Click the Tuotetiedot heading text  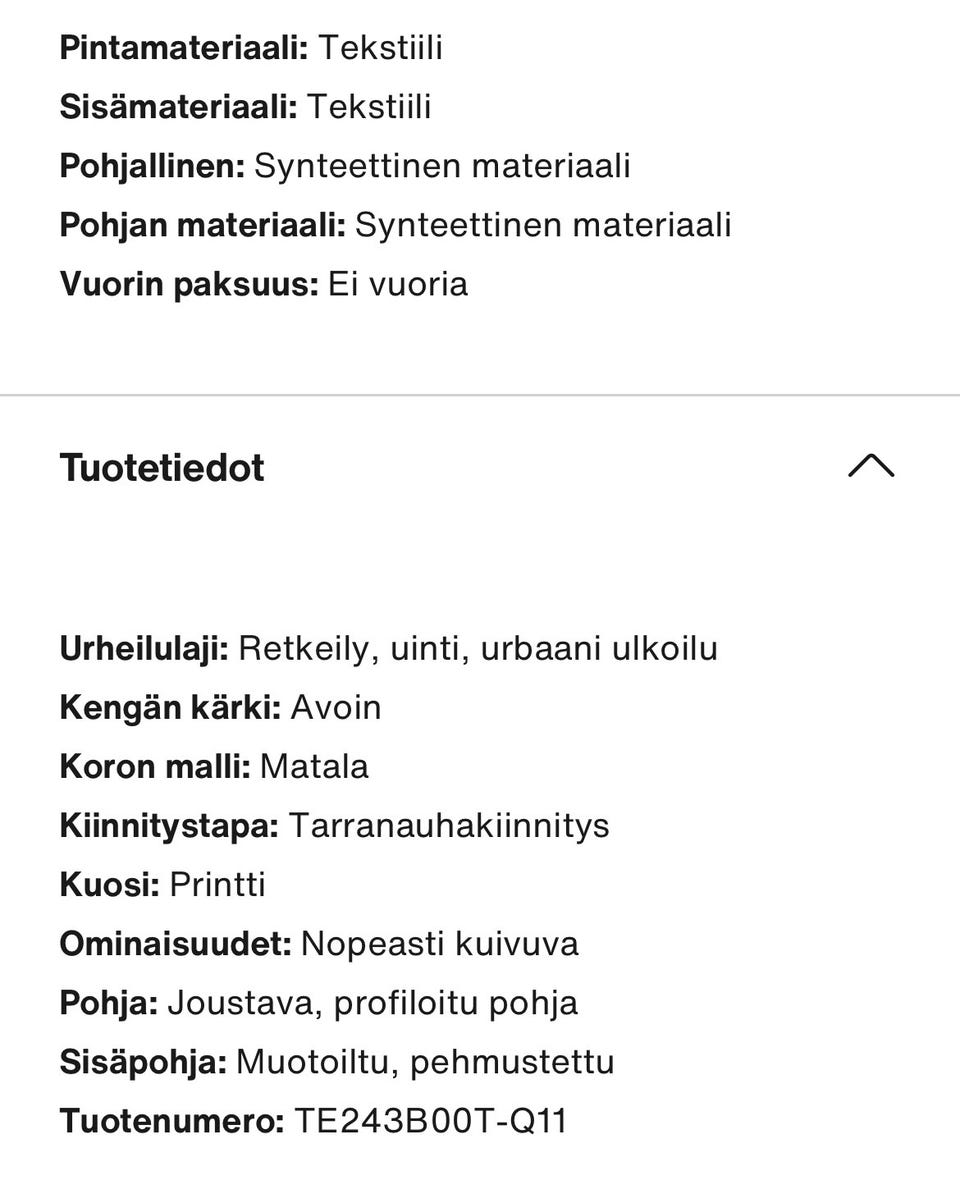[x=162, y=466]
